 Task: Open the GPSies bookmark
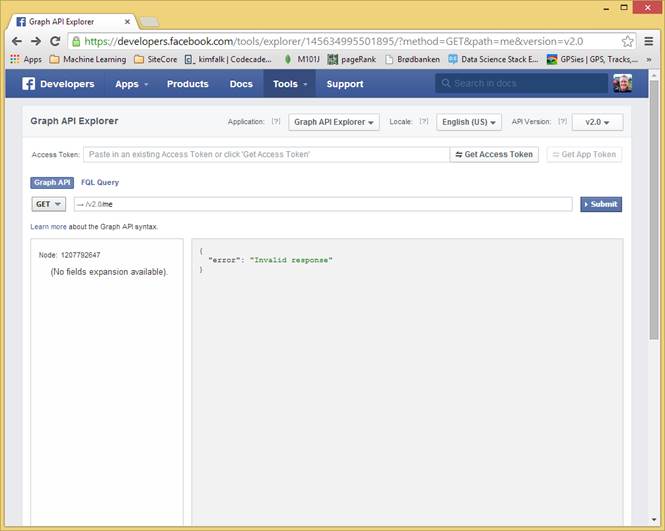592,59
